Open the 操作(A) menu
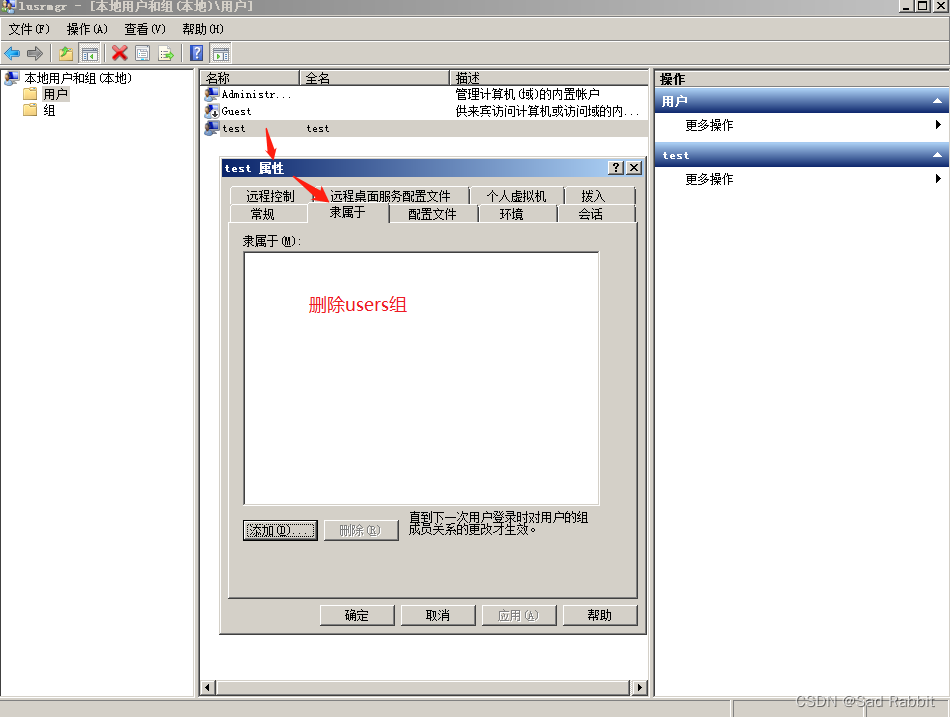Image resolution: width=950 pixels, height=717 pixels. 87,29
